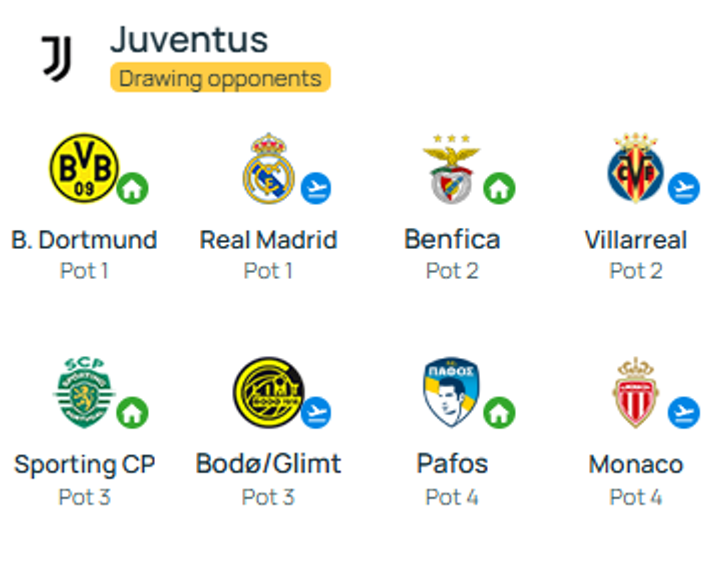Click the Juventus club logo

[x=56, y=58]
